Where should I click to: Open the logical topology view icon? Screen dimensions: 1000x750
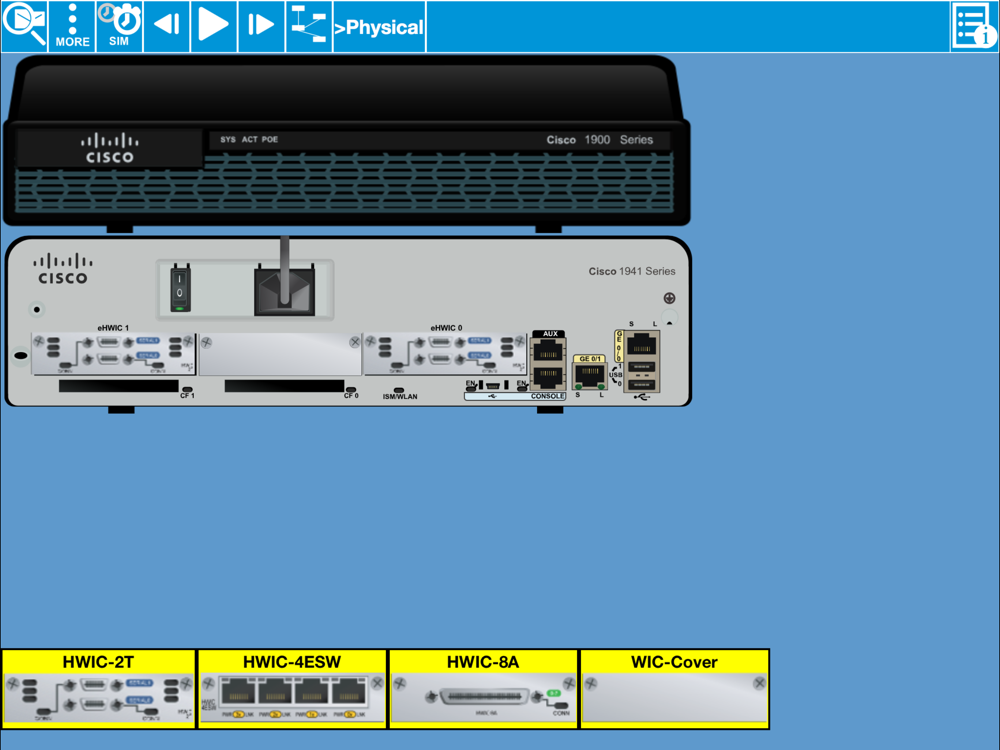pos(309,26)
